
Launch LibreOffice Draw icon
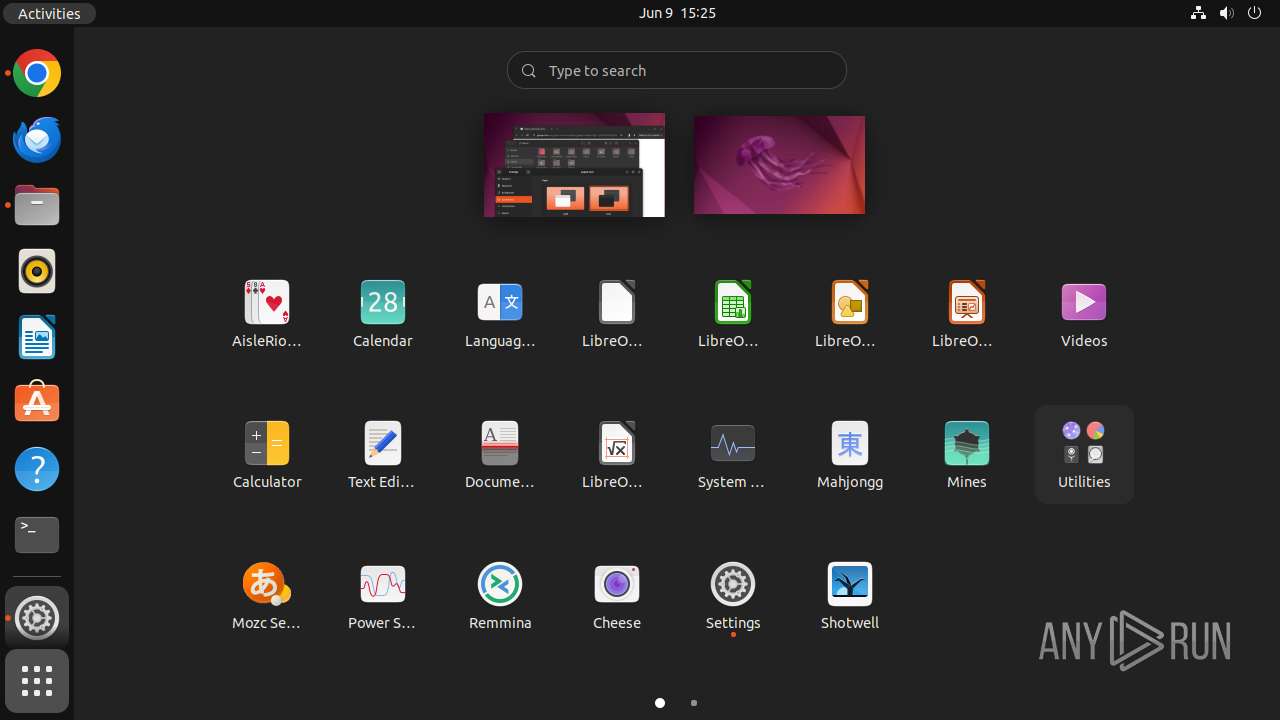pyautogui.click(x=850, y=314)
